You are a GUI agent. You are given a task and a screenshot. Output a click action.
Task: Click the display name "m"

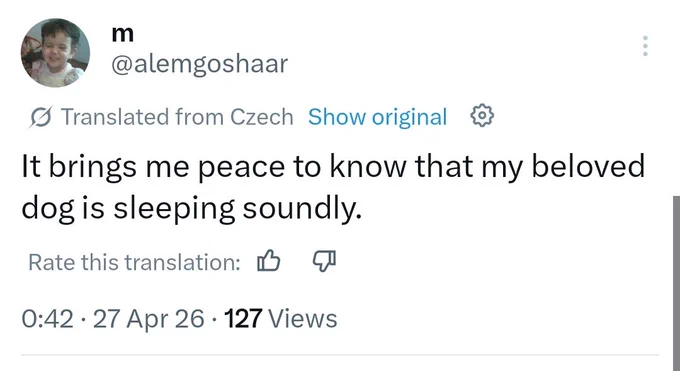point(123,34)
